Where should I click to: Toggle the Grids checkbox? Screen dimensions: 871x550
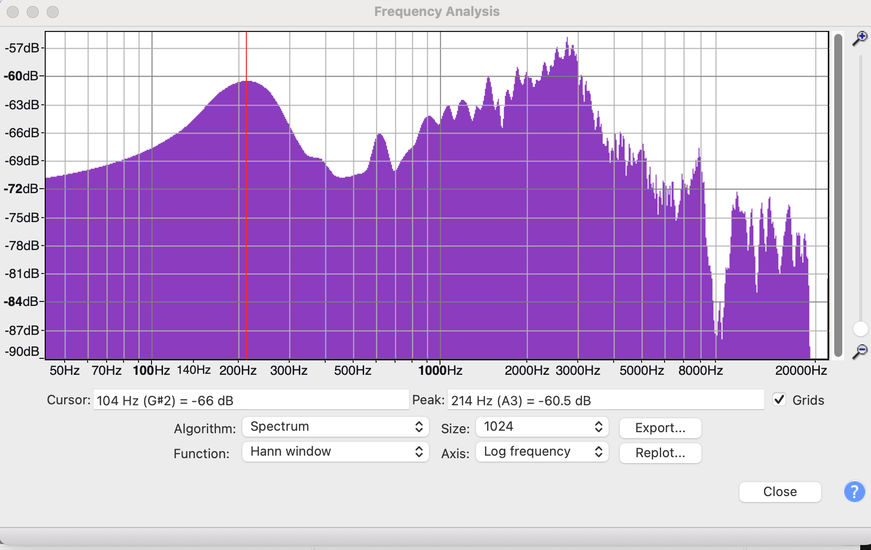point(780,400)
